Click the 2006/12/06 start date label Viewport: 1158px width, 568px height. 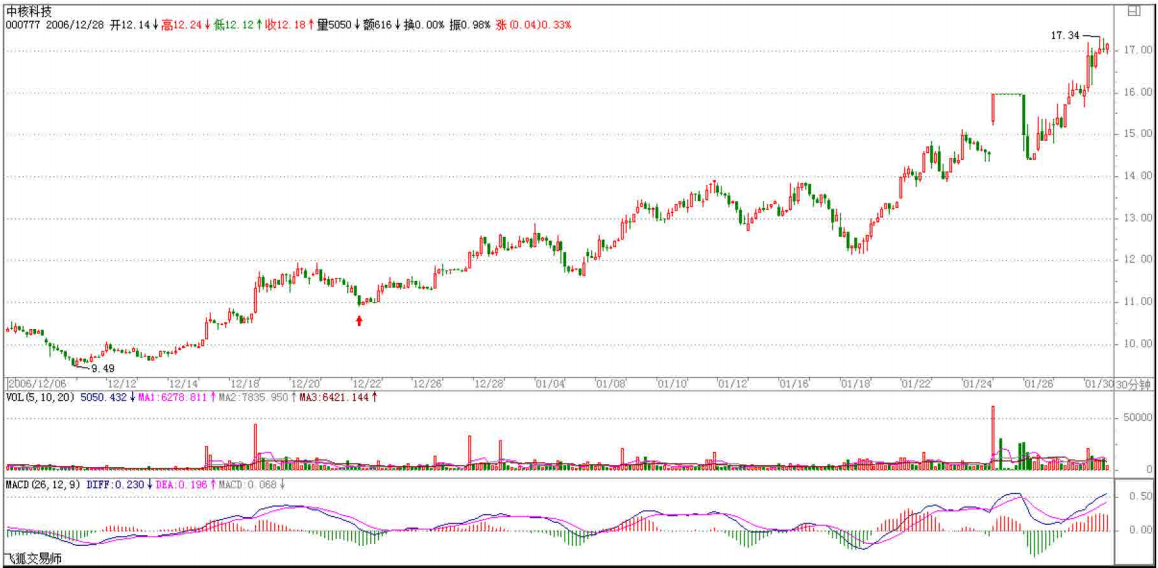pos(36,383)
